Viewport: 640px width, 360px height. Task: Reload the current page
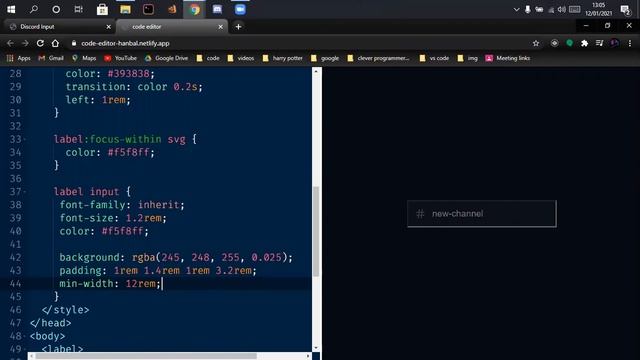pos(40,43)
